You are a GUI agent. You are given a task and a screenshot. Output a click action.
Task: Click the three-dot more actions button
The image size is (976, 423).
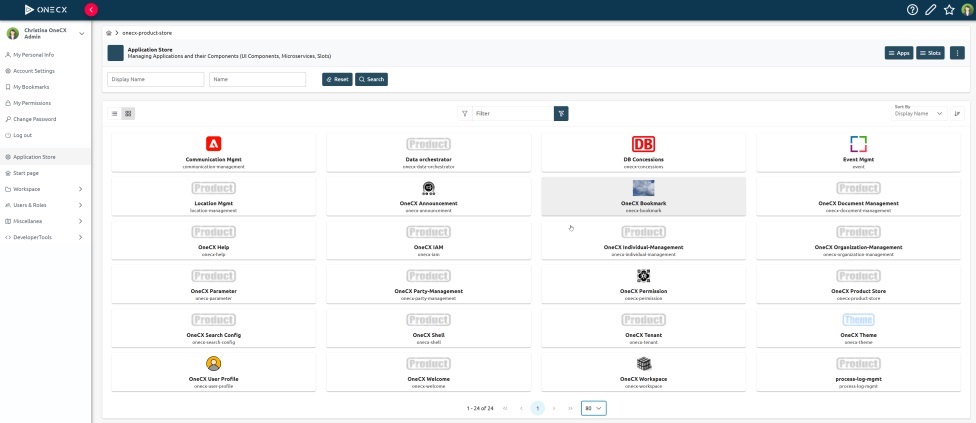point(957,53)
